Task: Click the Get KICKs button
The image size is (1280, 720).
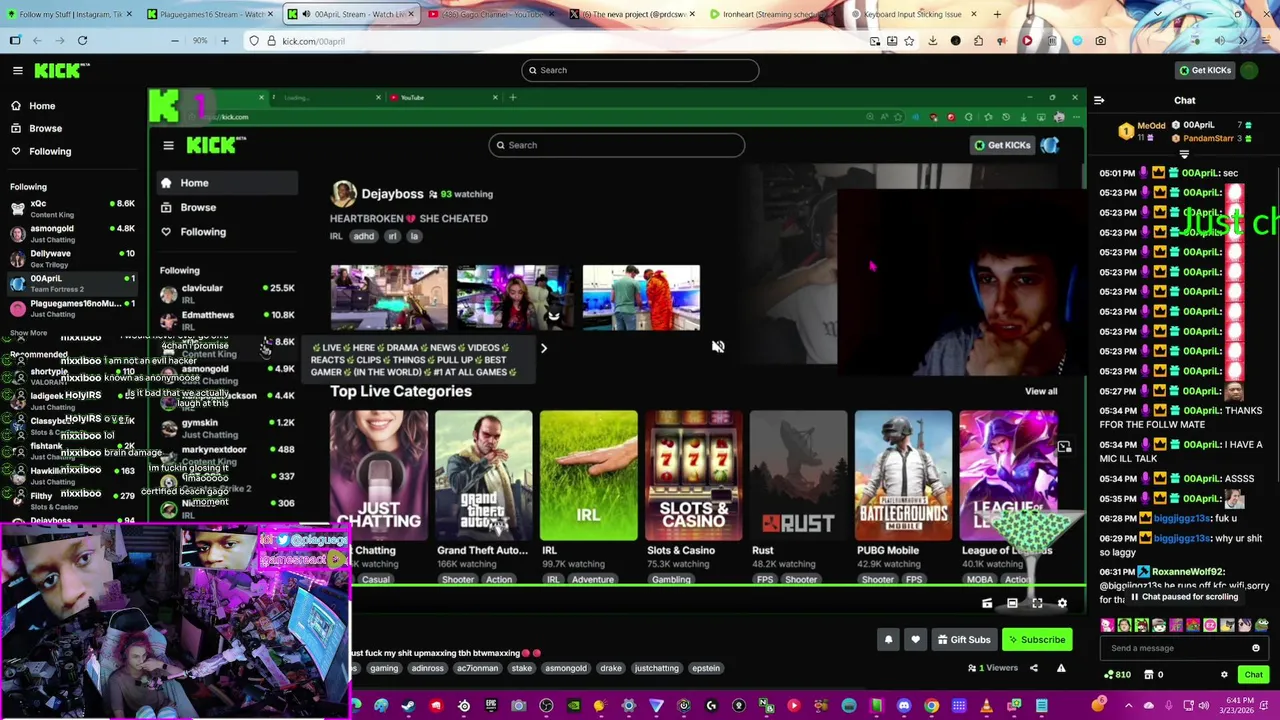Action: point(1205,70)
